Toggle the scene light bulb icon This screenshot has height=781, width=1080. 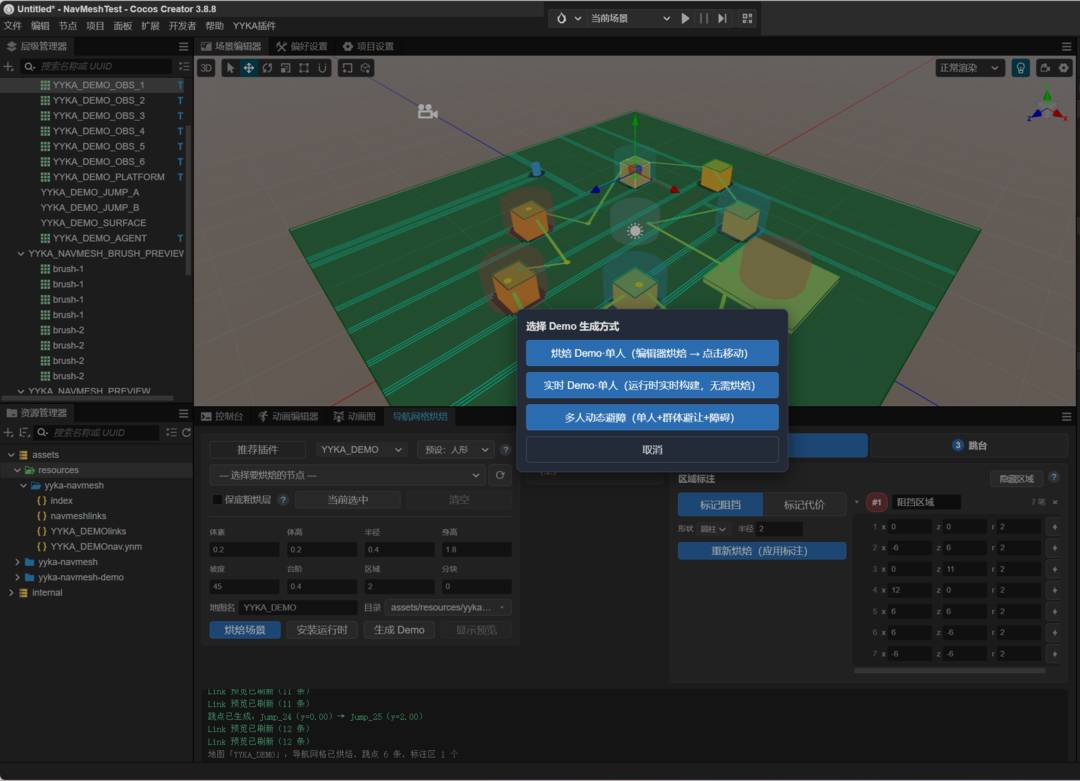[x=1020, y=67]
